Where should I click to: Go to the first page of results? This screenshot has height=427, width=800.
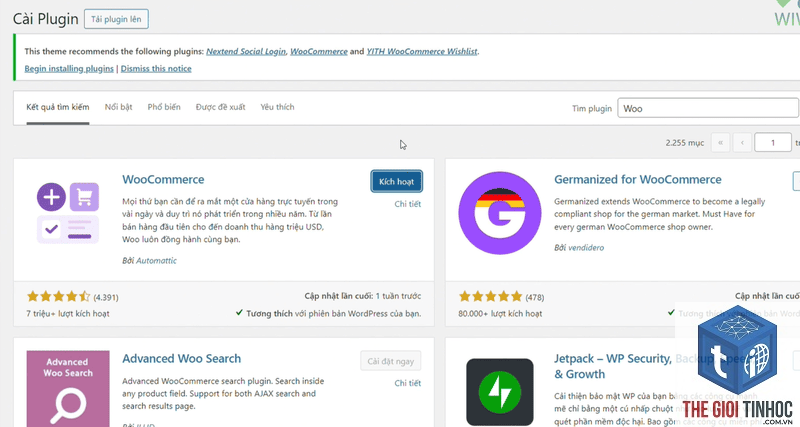720,142
